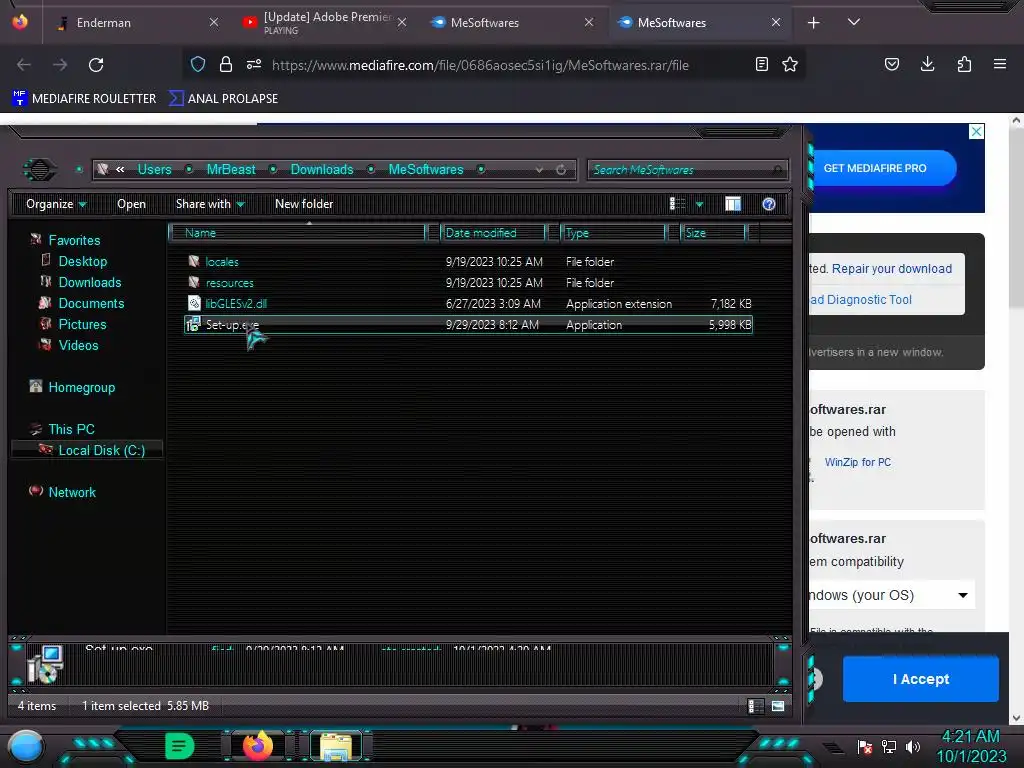Screen dimensions: 1024x768
Task: Open the Firefox extensions puzzle icon
Action: tap(964, 64)
